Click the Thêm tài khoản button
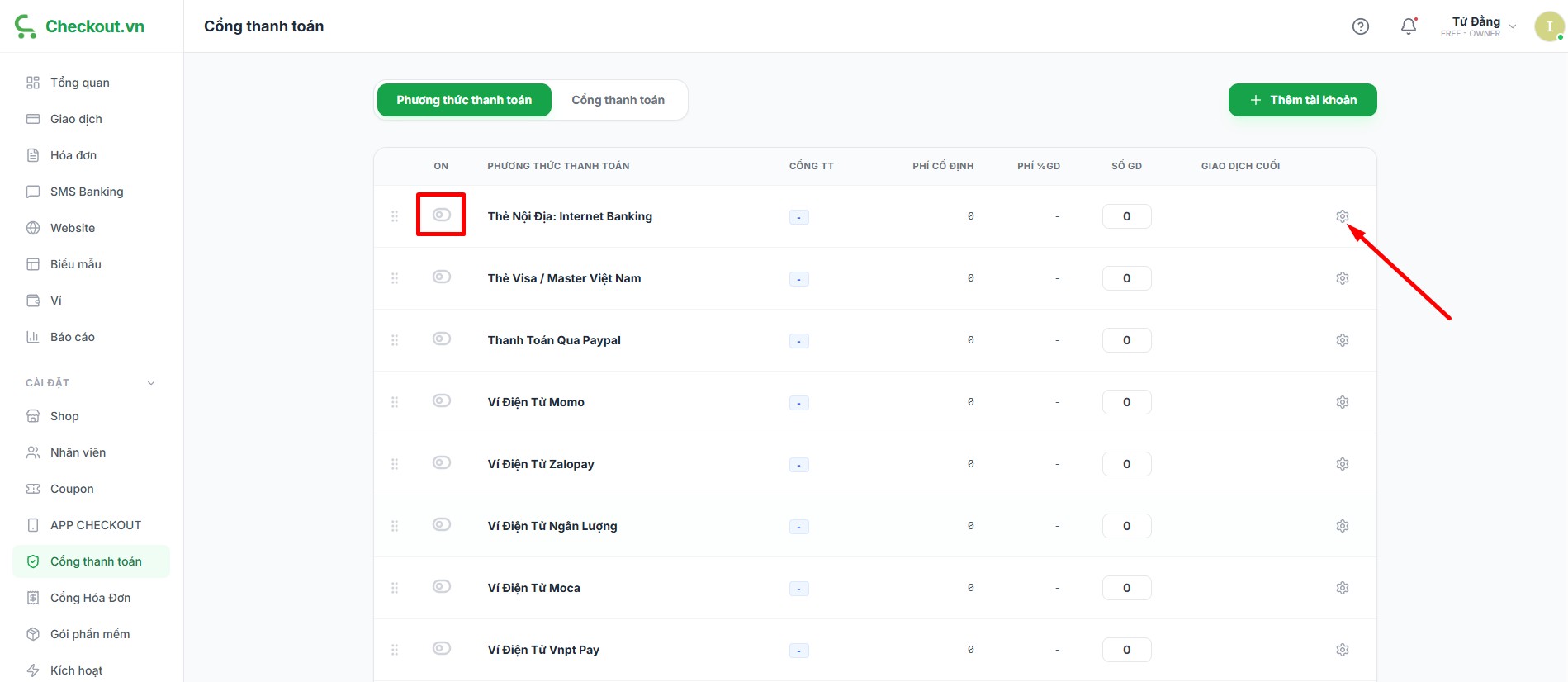The width and height of the screenshot is (1568, 682). pyautogui.click(x=1302, y=100)
